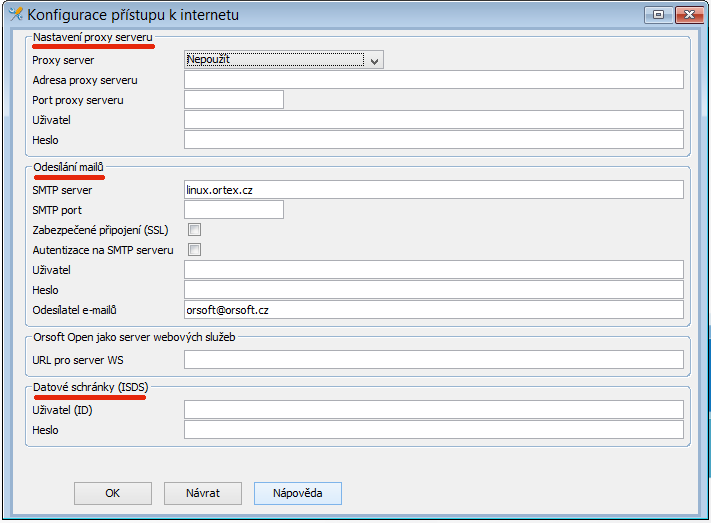Viewport: 711px width, 523px height.
Task: Enable the Zabezpečené připojení (SSL) checkbox
Action: pos(195,230)
